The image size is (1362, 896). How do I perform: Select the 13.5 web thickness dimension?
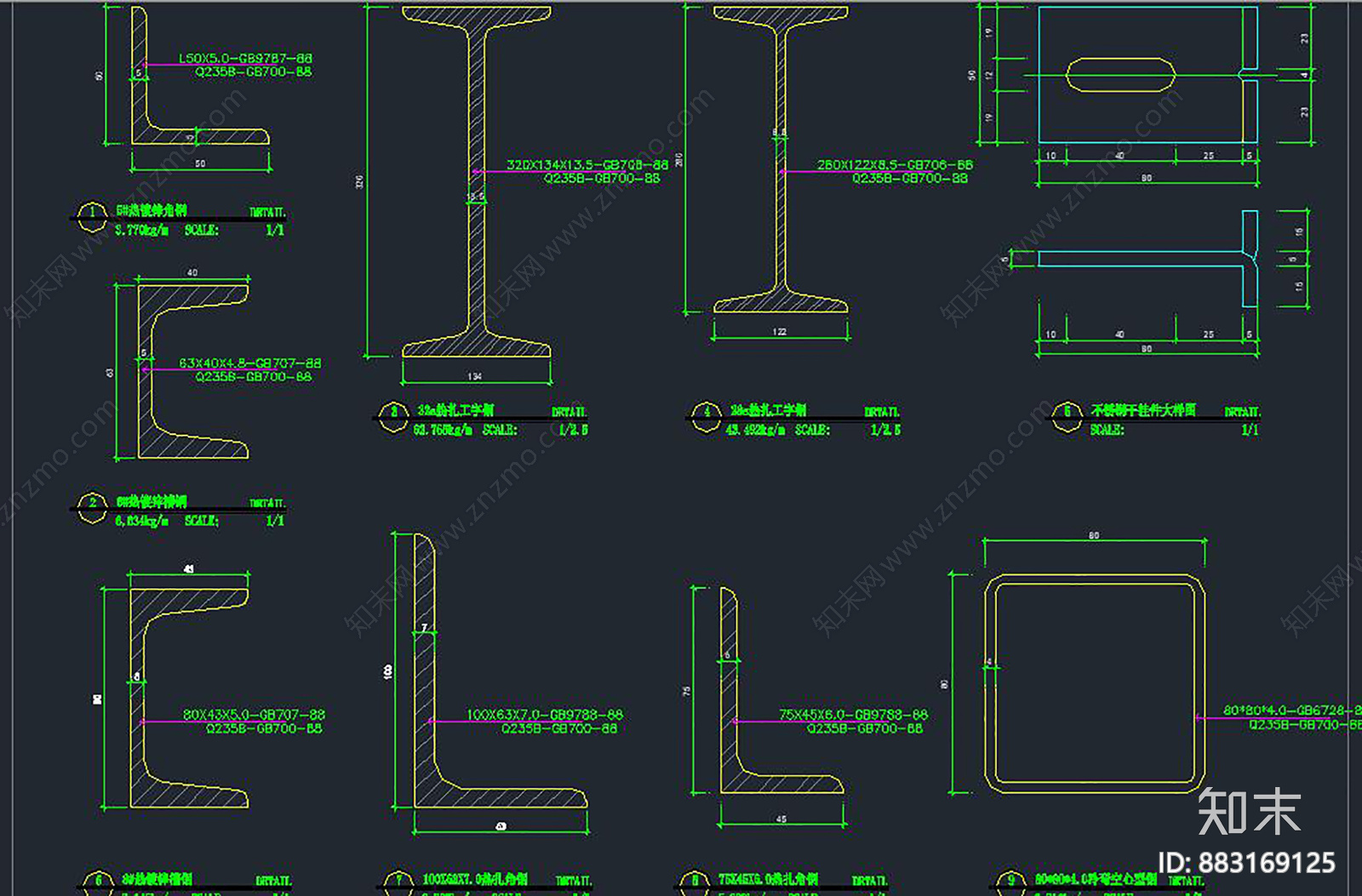coord(475,197)
